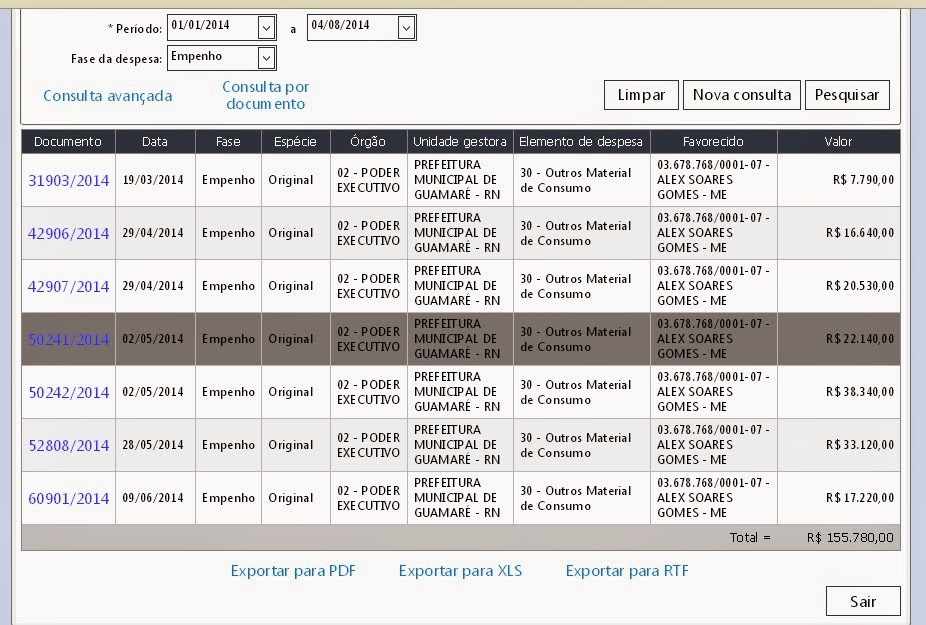Viewport: 926px width, 625px height.
Task: Select the date cell 09/06/2014
Action: coord(153,498)
